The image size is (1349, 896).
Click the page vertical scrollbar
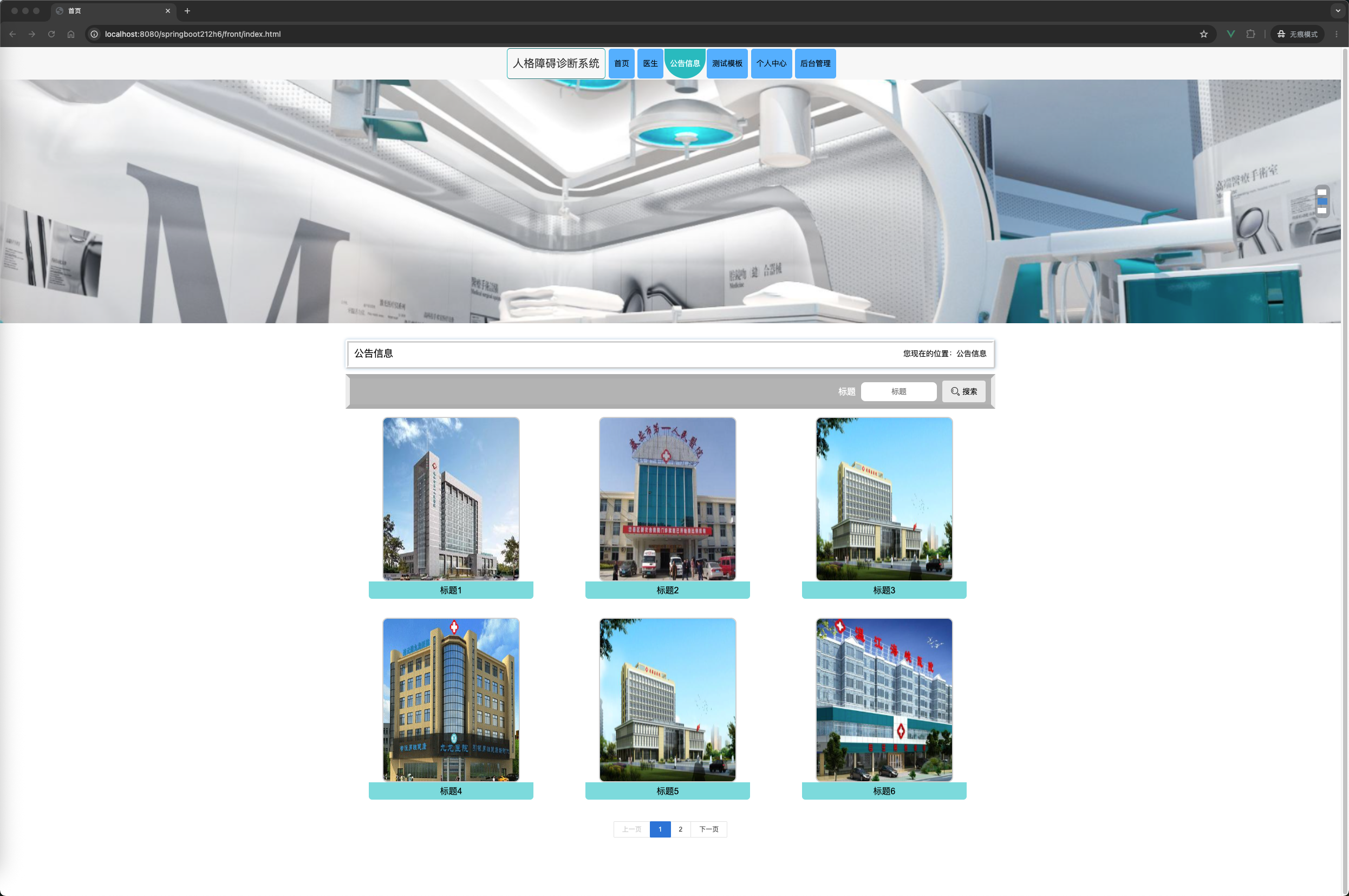[x=1345, y=472]
